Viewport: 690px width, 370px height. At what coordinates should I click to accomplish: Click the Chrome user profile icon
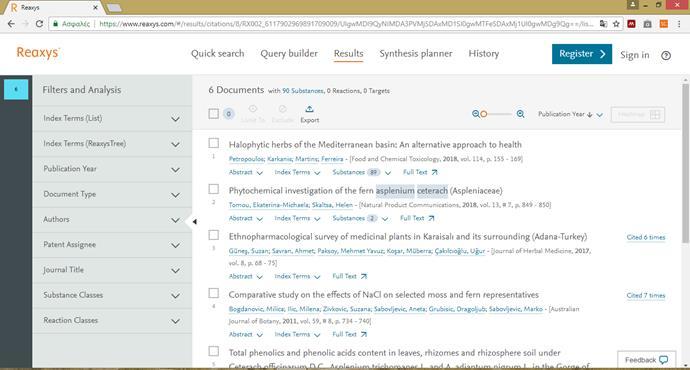(632, 5)
